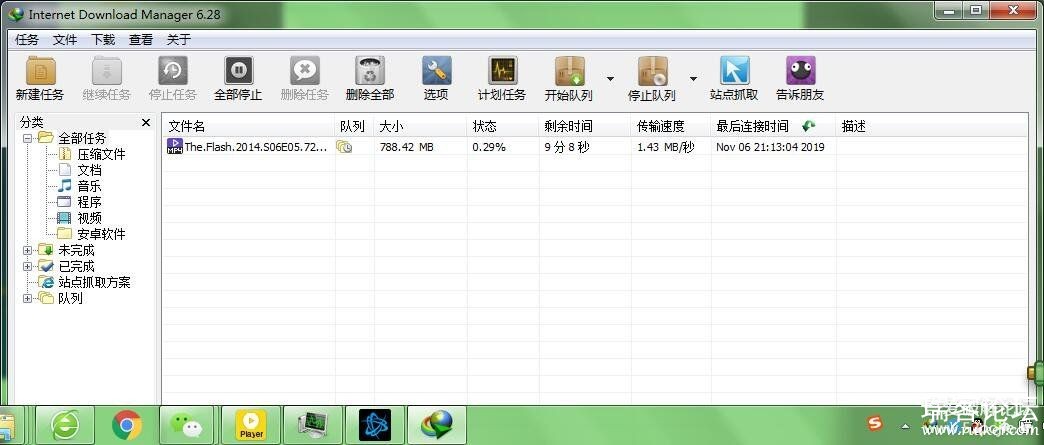The height and width of the screenshot is (445, 1044).
Task: Select 已完成 folder label
Action: [77, 266]
